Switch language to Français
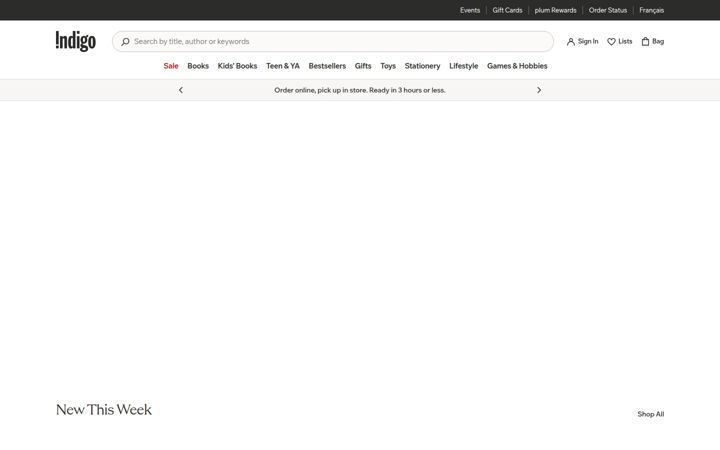The height and width of the screenshot is (450, 720). coord(652,10)
